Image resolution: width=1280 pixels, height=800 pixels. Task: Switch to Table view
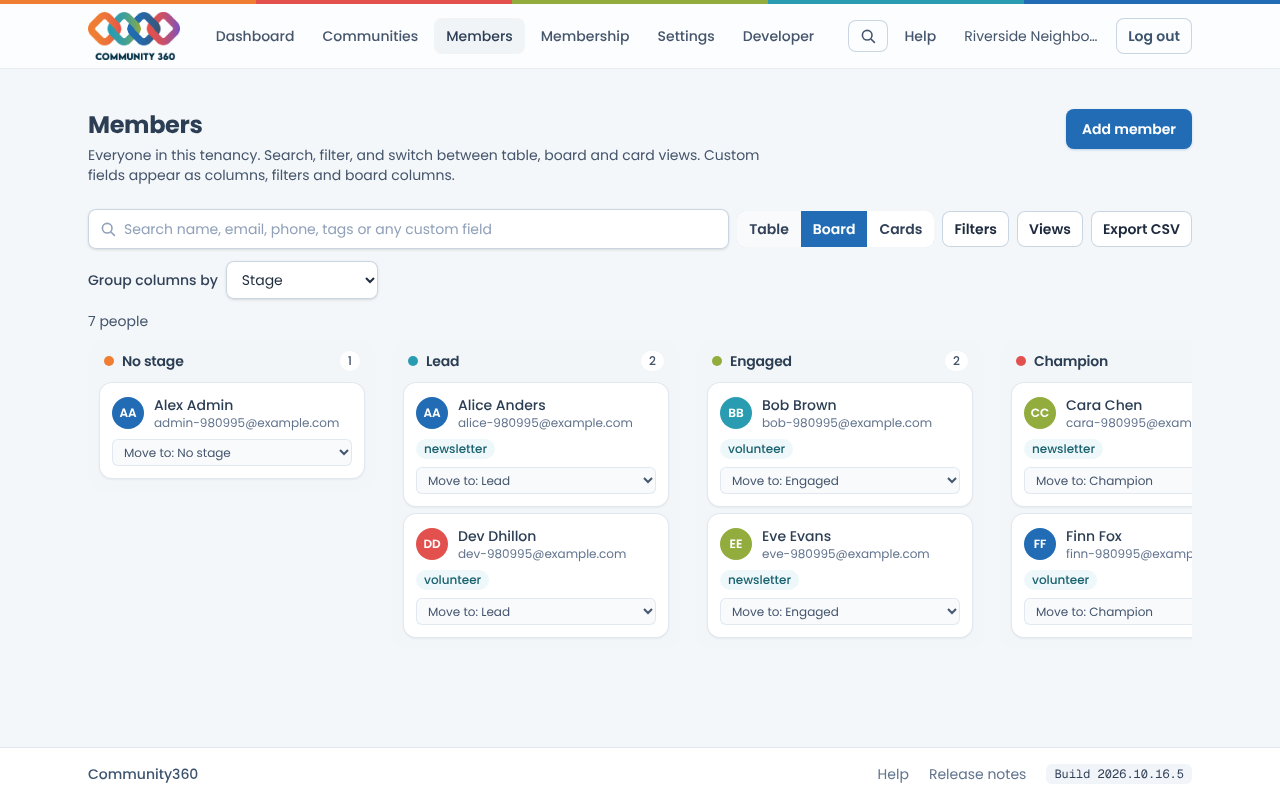point(769,229)
